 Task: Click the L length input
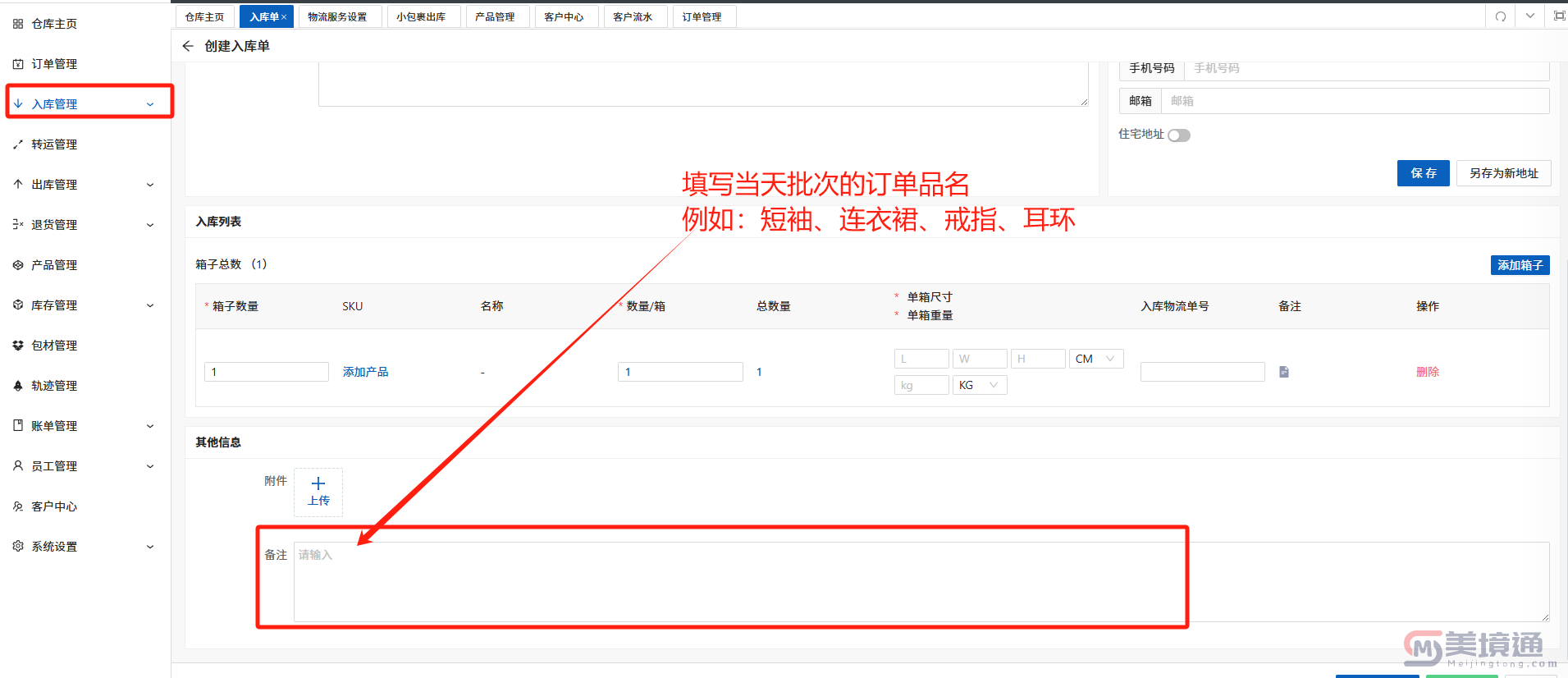[921, 359]
